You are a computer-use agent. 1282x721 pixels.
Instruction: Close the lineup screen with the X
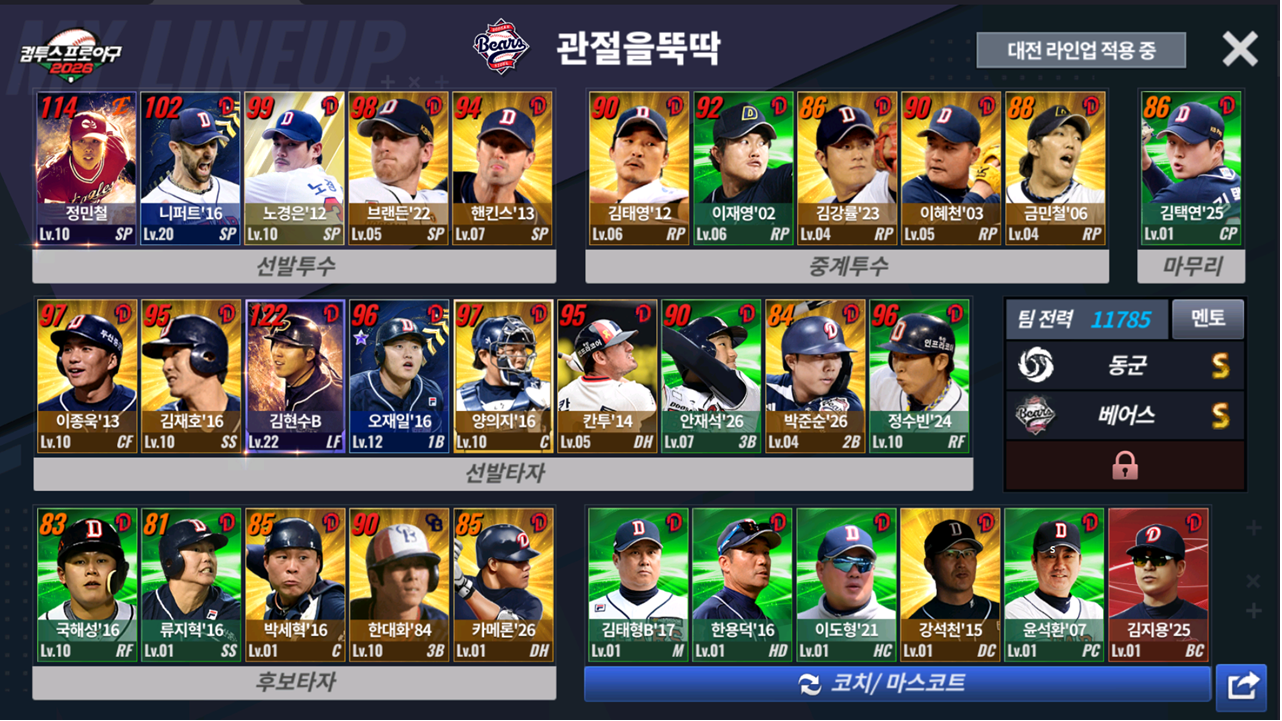point(1240,49)
